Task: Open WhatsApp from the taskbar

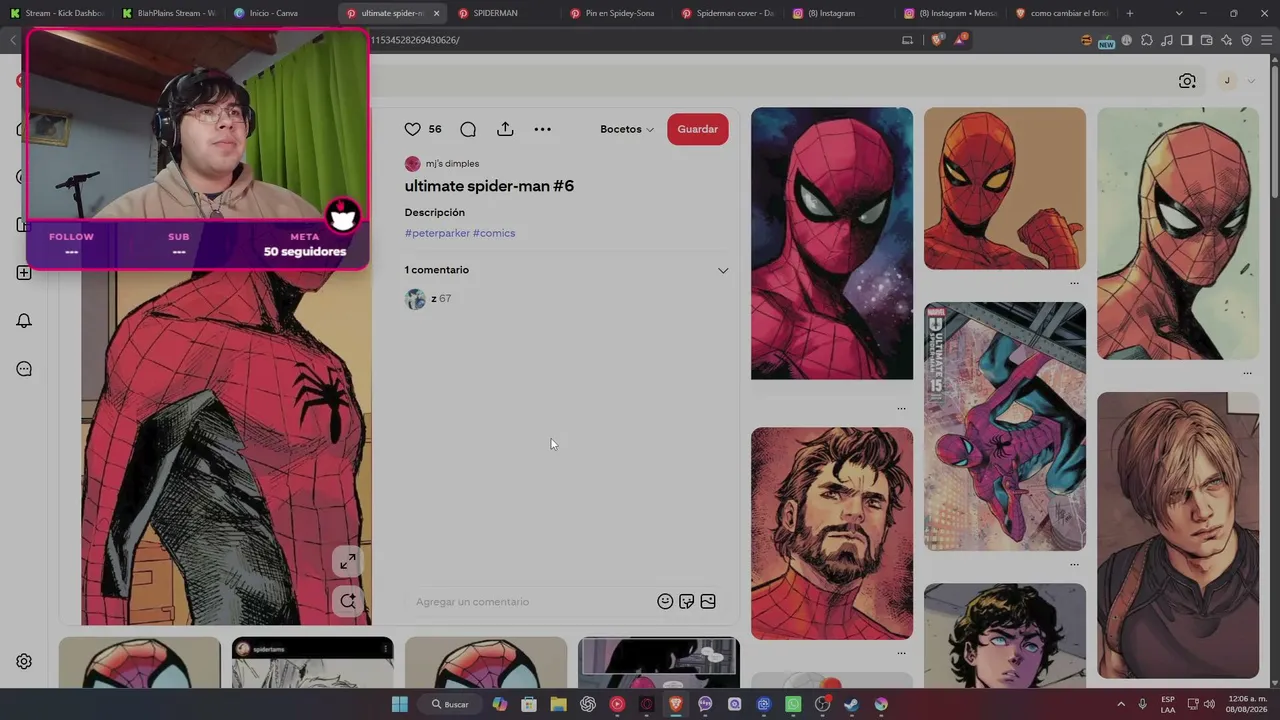Action: [793, 704]
